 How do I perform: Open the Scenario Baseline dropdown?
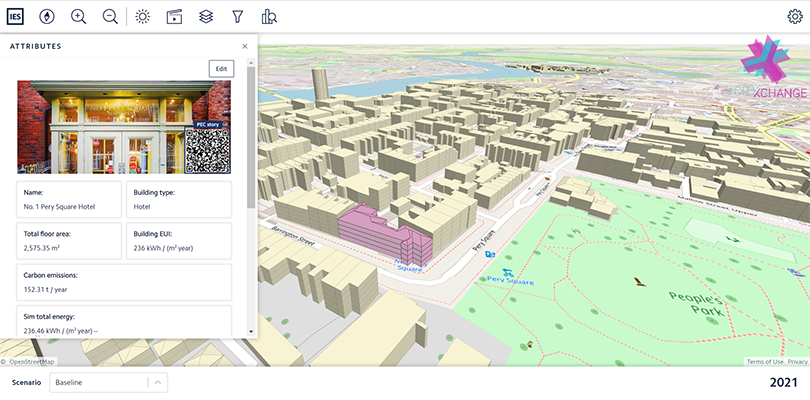coord(100,383)
